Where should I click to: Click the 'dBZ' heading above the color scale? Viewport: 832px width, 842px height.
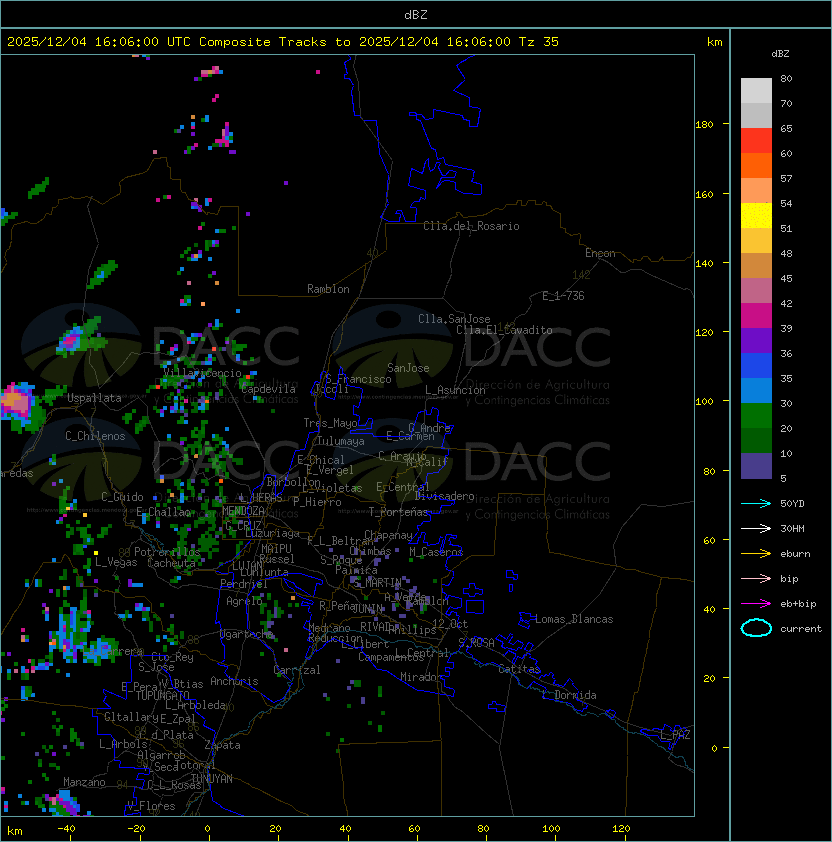pos(780,54)
